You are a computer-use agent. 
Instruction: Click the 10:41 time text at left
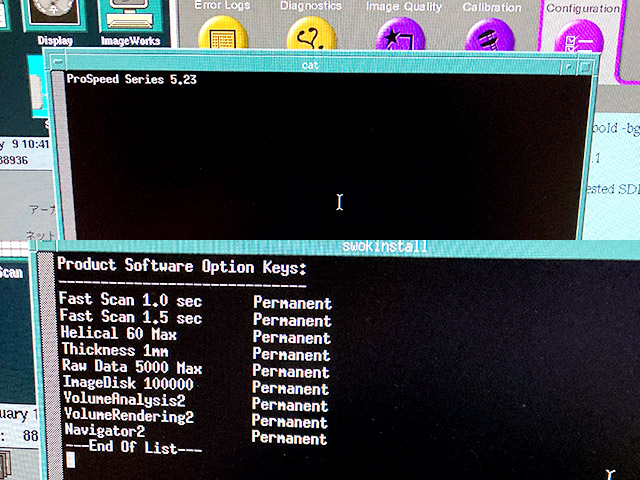pyautogui.click(x=36, y=144)
